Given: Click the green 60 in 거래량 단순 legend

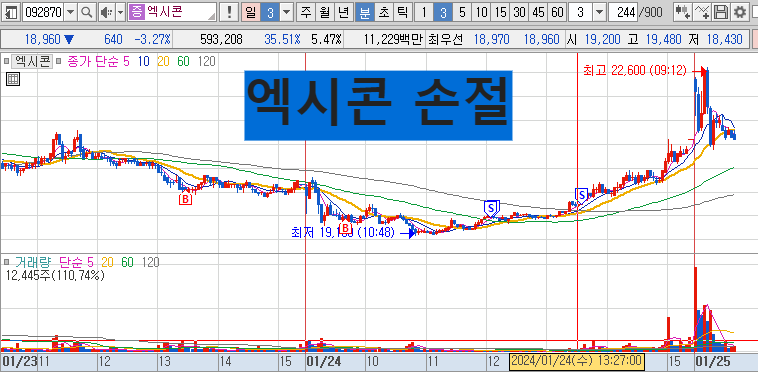Looking at the screenshot, I should pyautogui.click(x=128, y=262).
